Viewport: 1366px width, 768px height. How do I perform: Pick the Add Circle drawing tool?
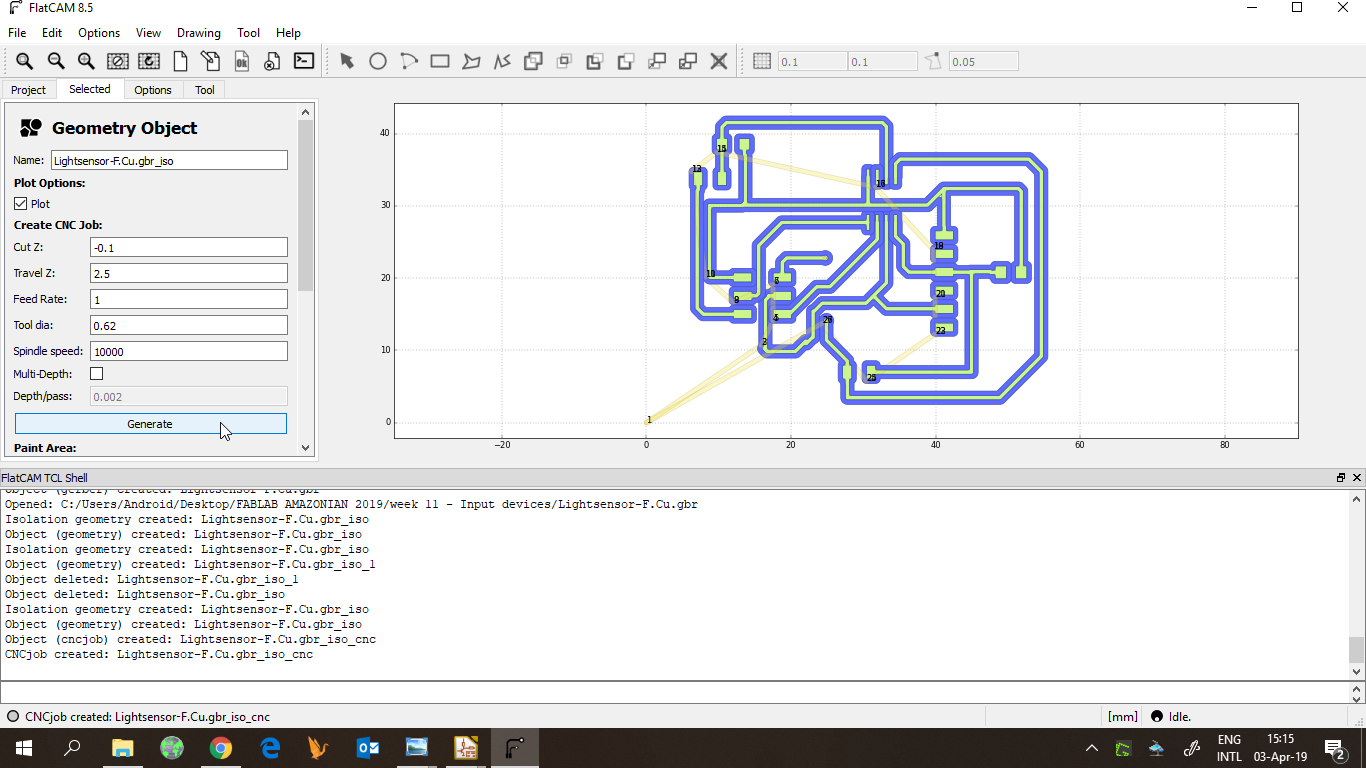click(x=378, y=61)
